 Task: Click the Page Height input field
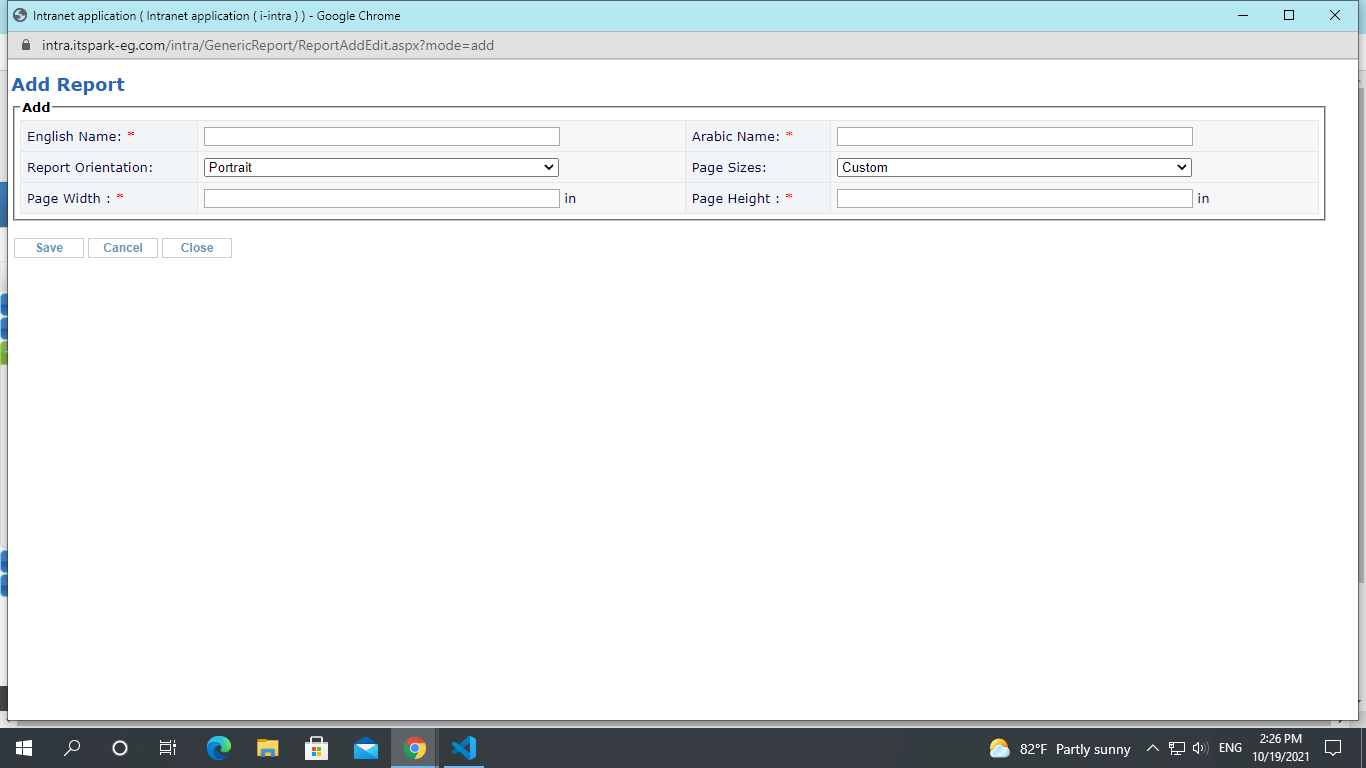click(x=1014, y=199)
